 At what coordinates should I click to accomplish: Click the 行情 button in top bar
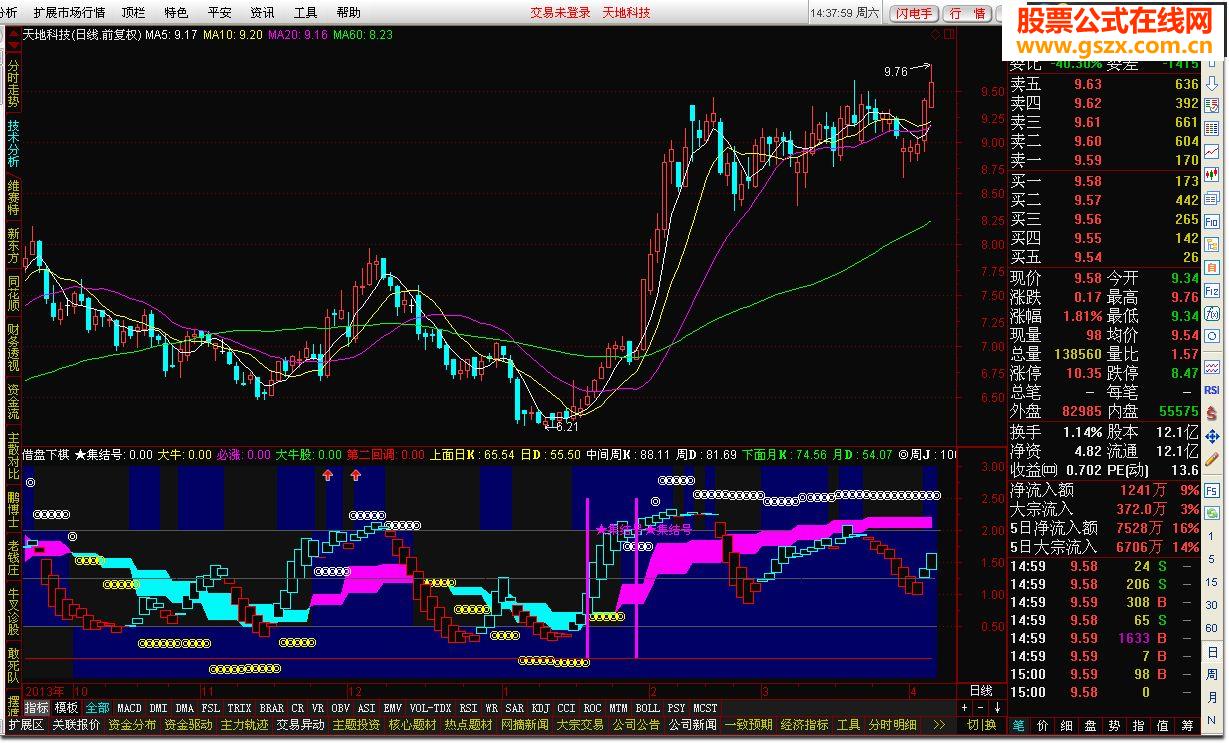(967, 13)
